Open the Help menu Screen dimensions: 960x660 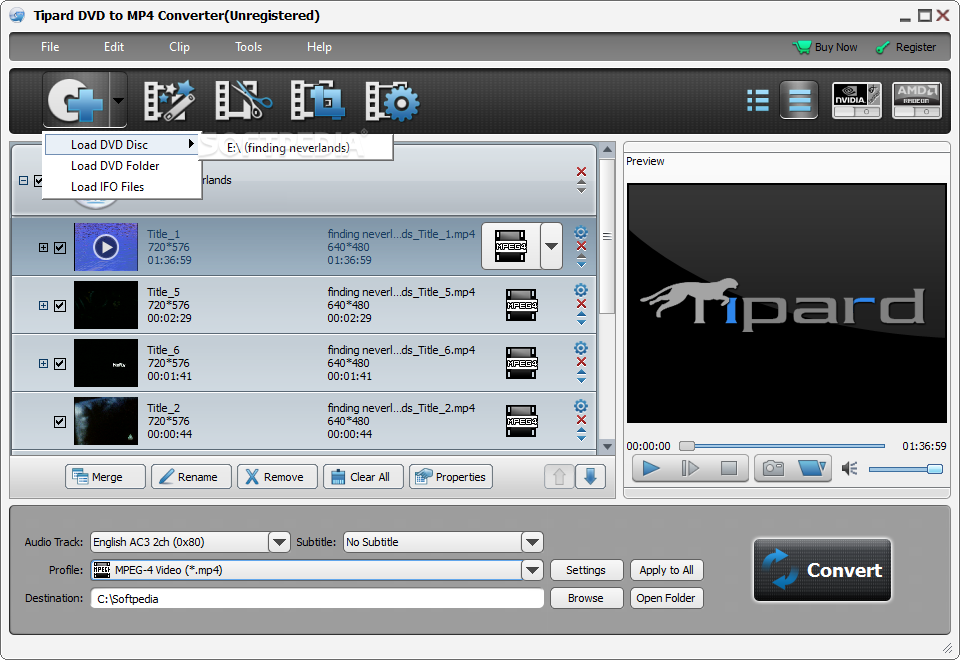319,47
